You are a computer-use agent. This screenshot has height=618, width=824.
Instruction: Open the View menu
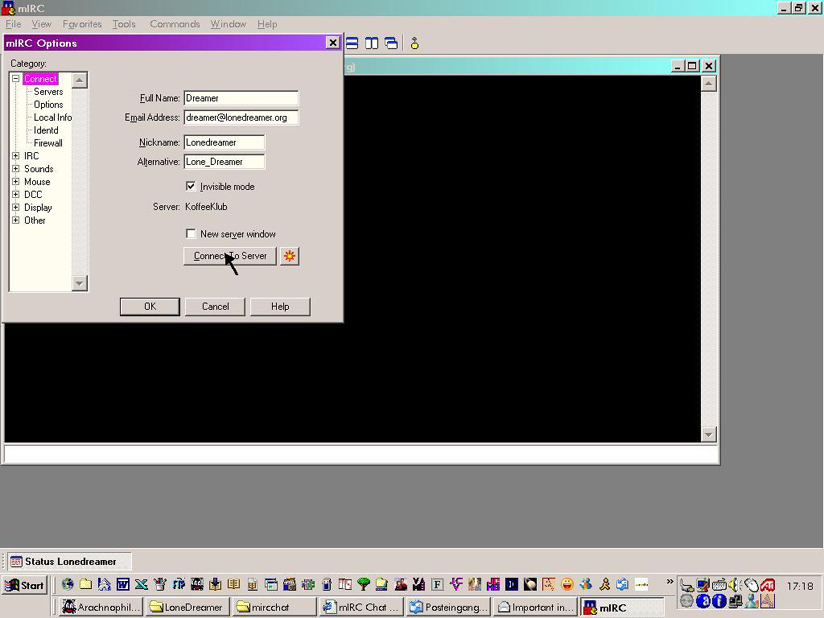coord(42,24)
